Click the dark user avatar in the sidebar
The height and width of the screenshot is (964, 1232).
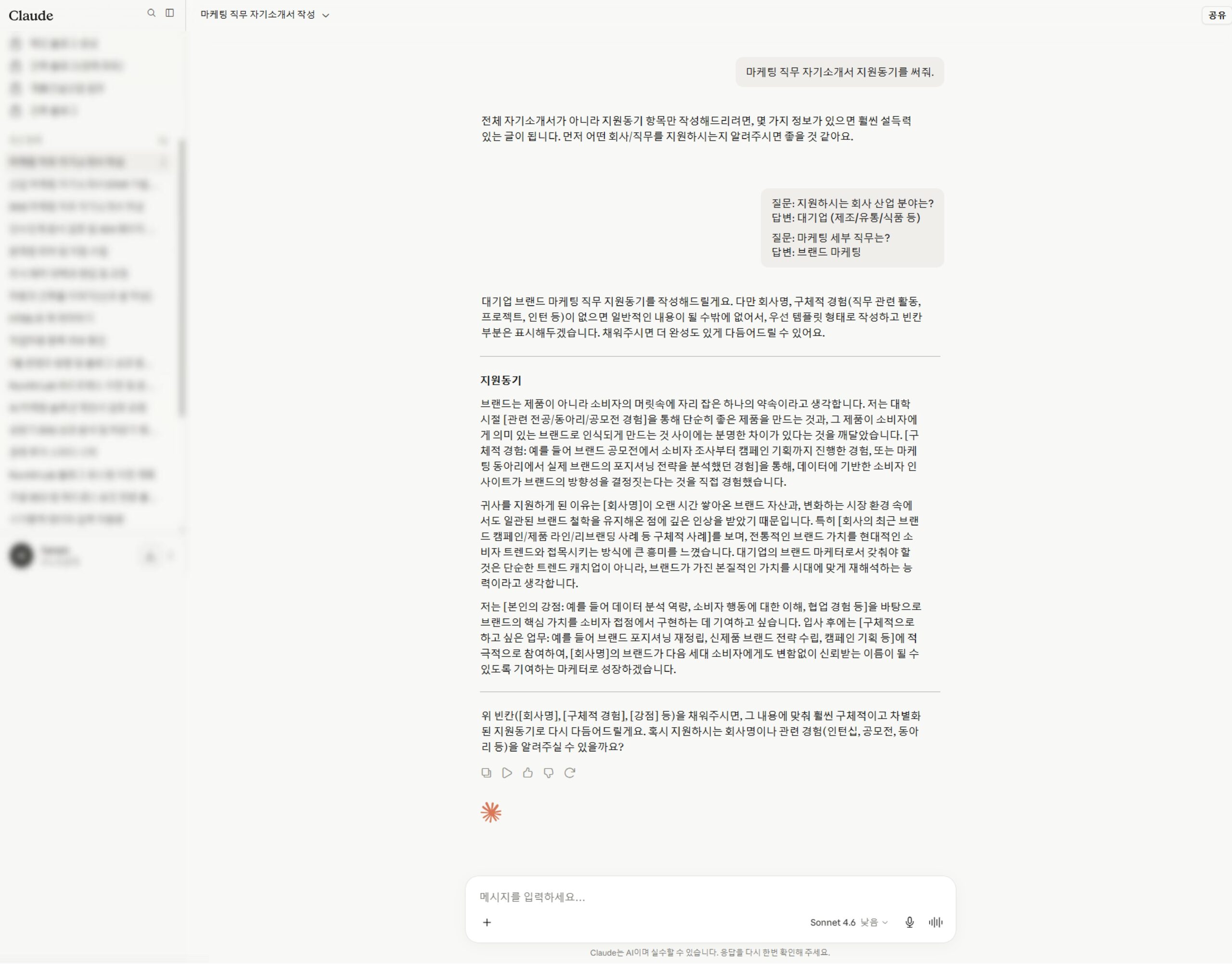point(22,555)
